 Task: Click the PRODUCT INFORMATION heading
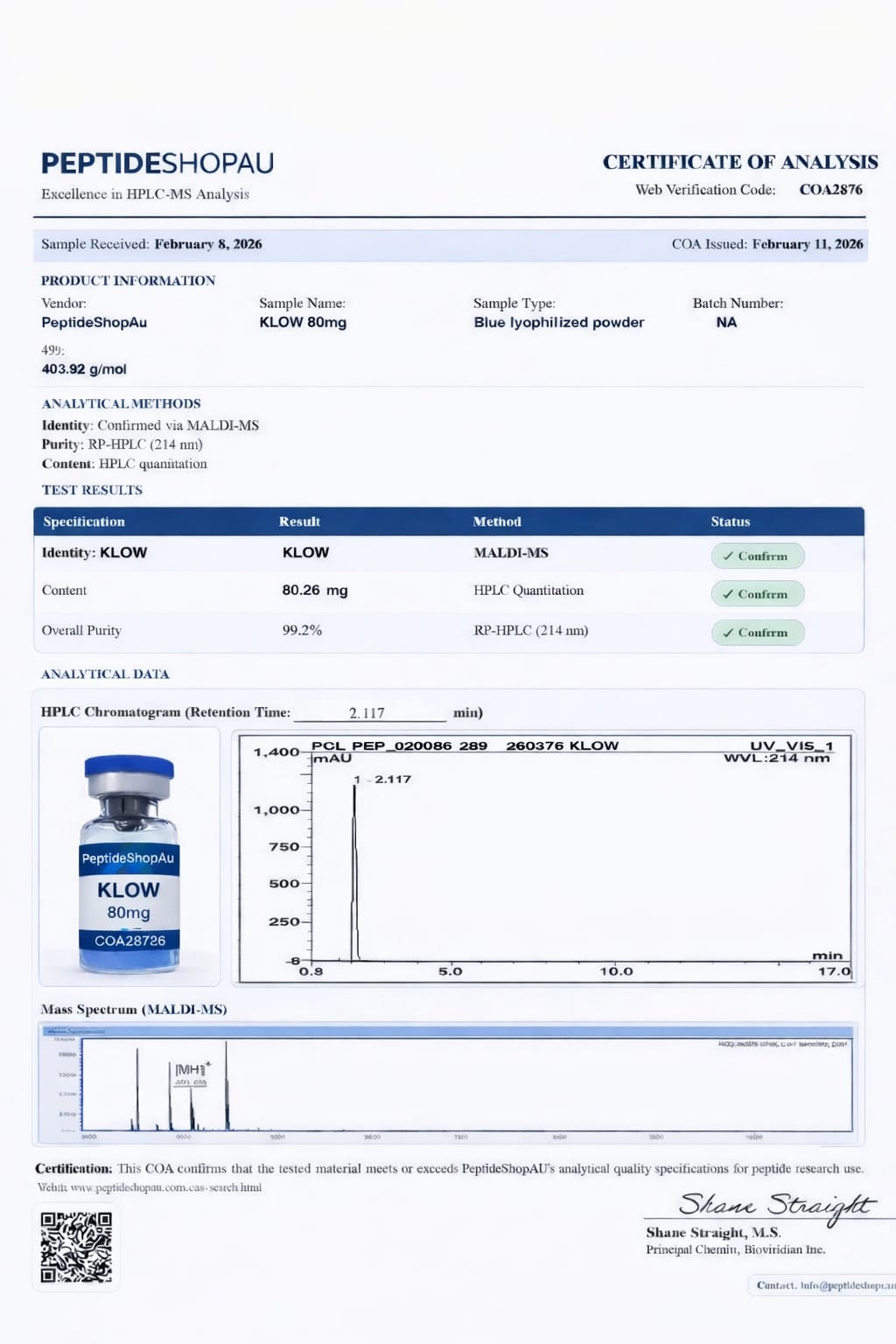[x=128, y=281]
